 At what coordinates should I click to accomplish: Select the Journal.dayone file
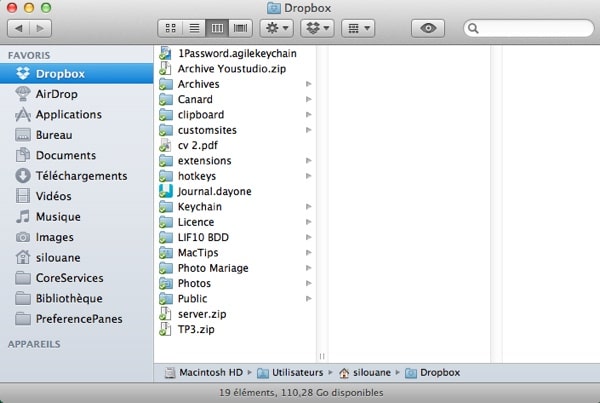click(x=214, y=191)
